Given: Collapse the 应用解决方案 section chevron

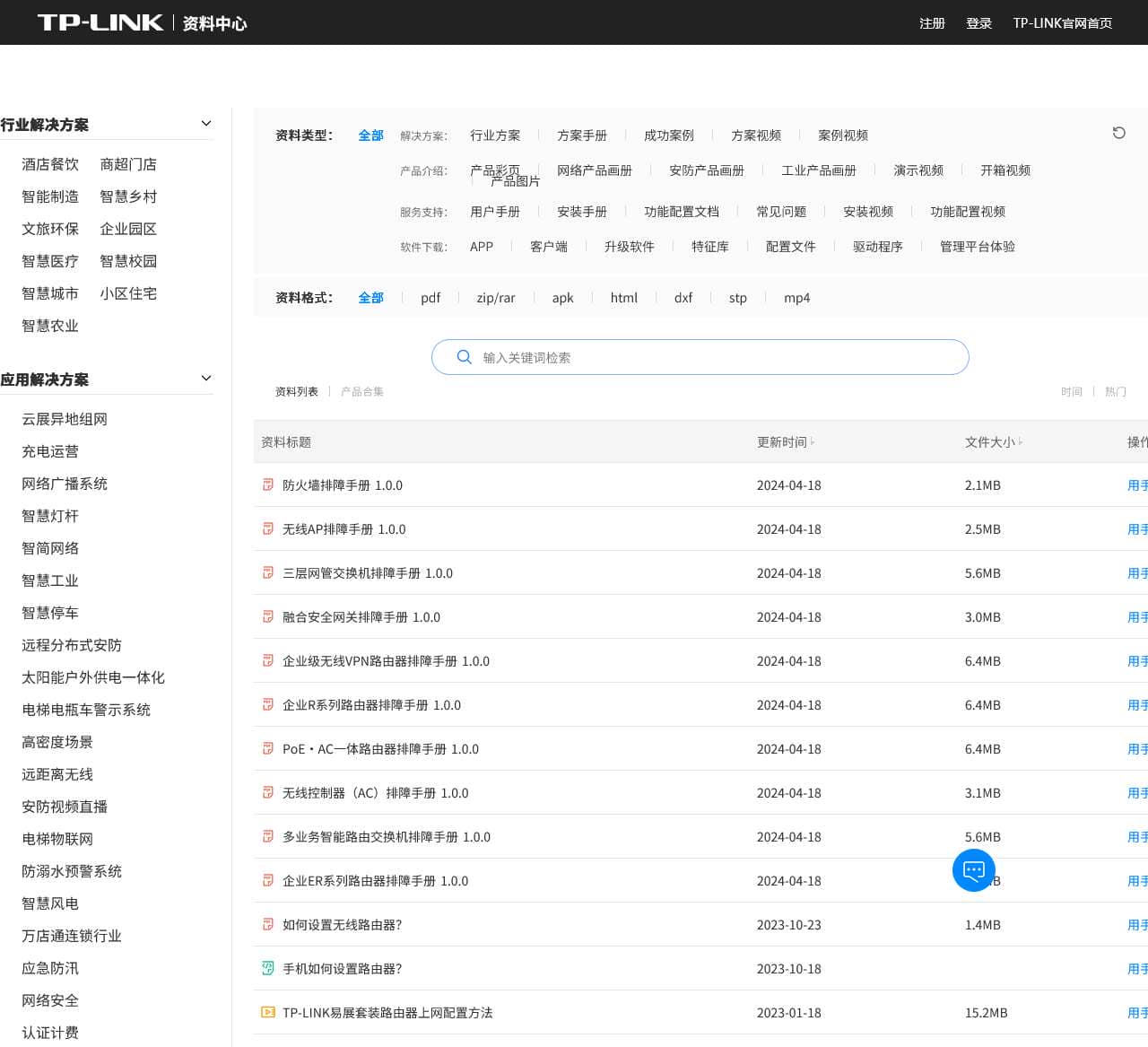Looking at the screenshot, I should pyautogui.click(x=206, y=379).
